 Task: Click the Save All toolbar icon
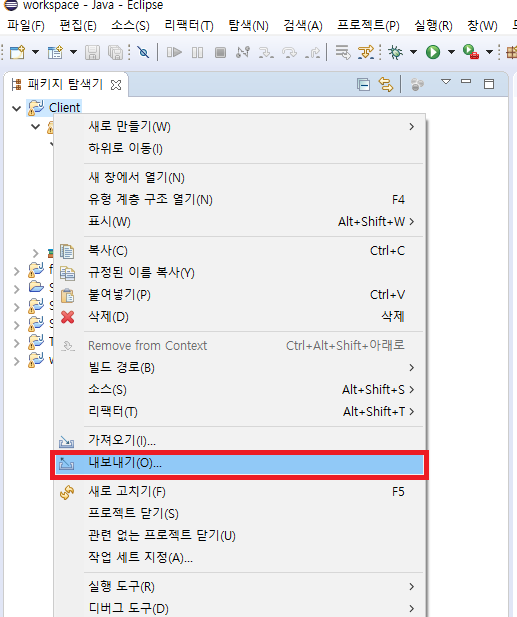coord(115,52)
